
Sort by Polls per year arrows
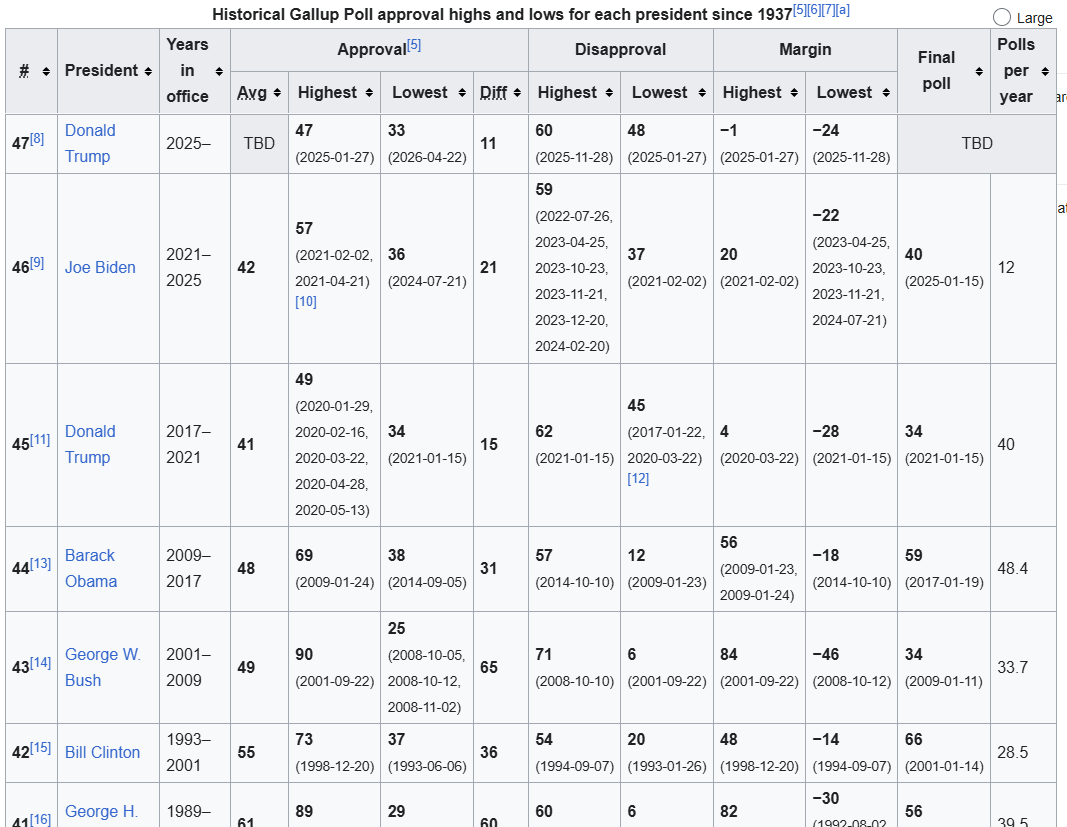[1045, 71]
